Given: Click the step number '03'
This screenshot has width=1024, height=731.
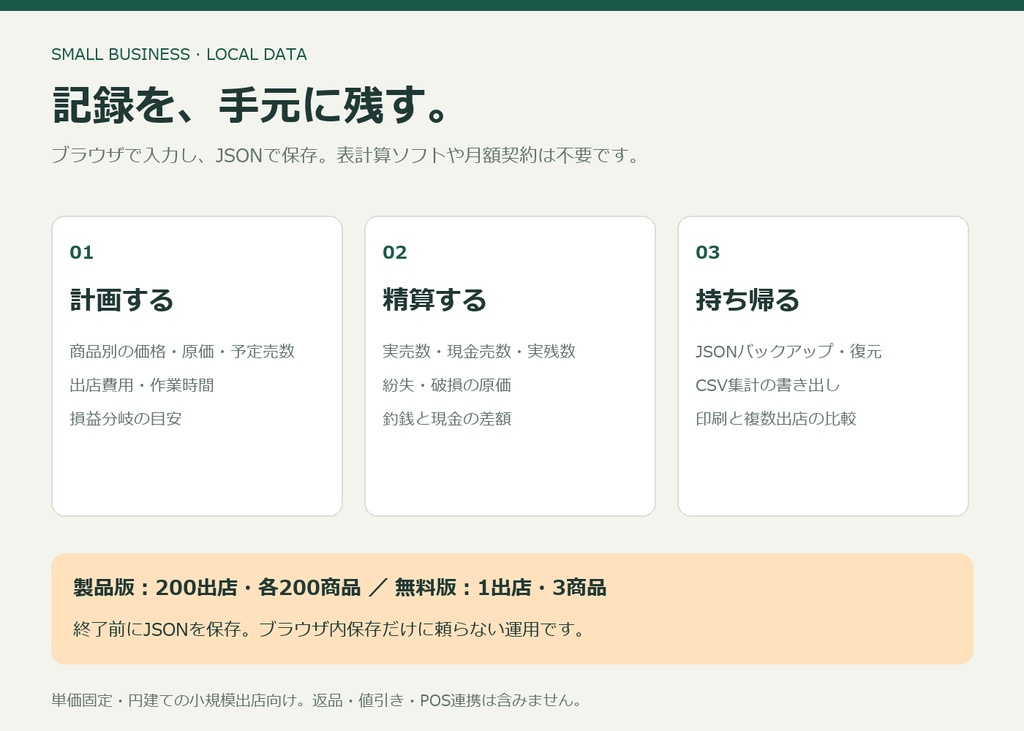Looking at the screenshot, I should (x=708, y=252).
